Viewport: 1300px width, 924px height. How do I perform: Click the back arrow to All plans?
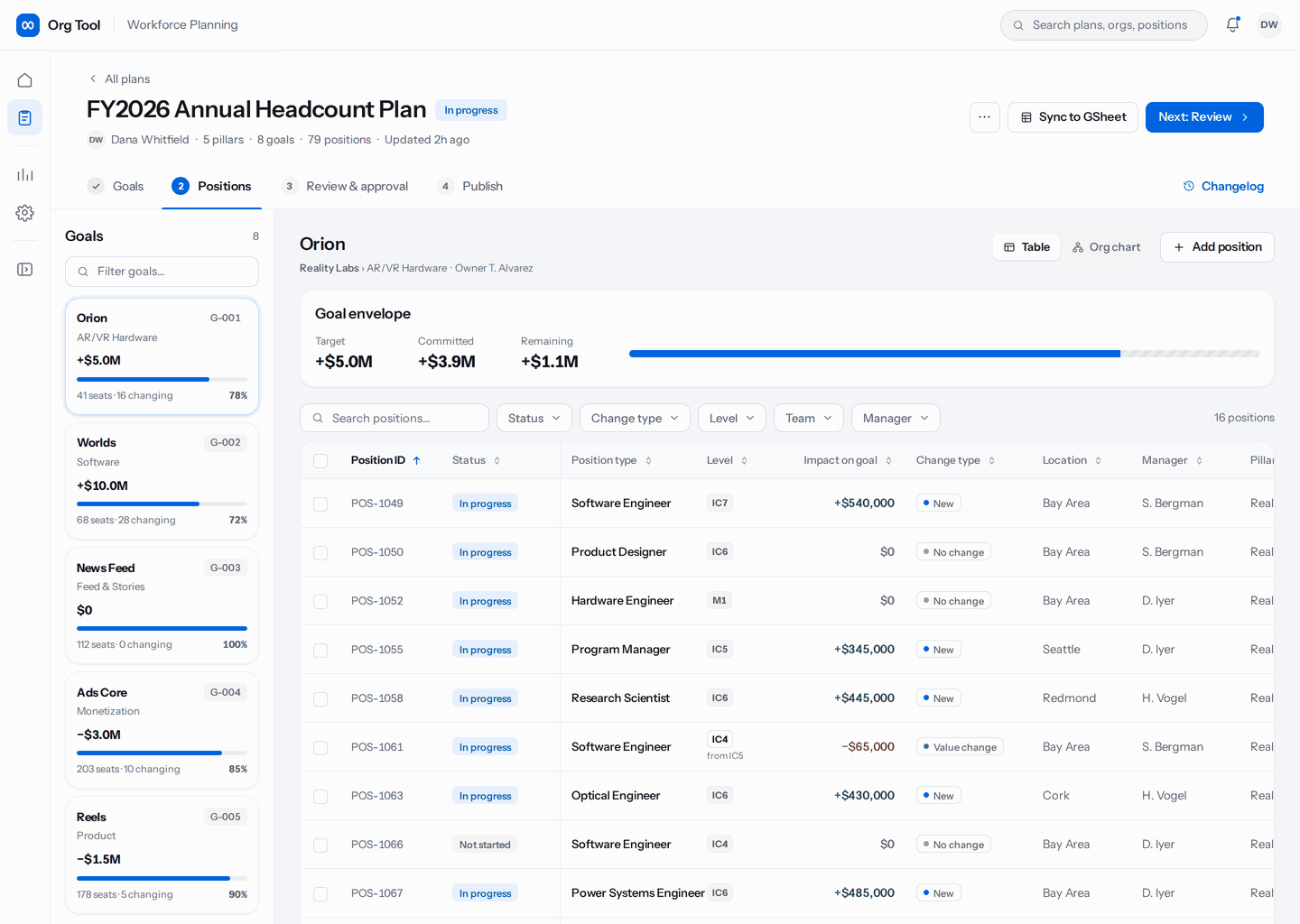tap(93, 79)
